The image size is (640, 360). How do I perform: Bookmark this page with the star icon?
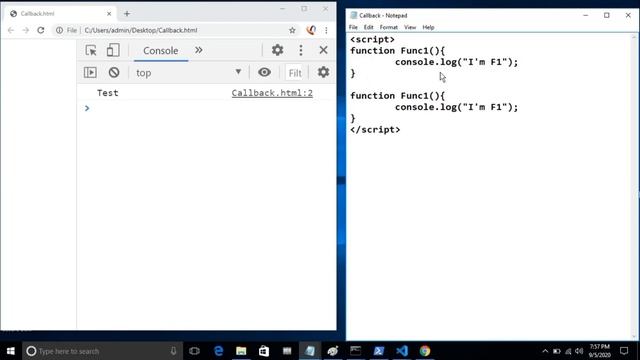[x=292, y=30]
